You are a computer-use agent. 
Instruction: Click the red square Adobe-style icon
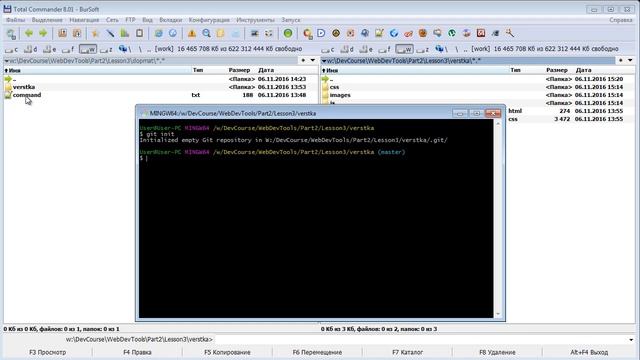(x=481, y=33)
